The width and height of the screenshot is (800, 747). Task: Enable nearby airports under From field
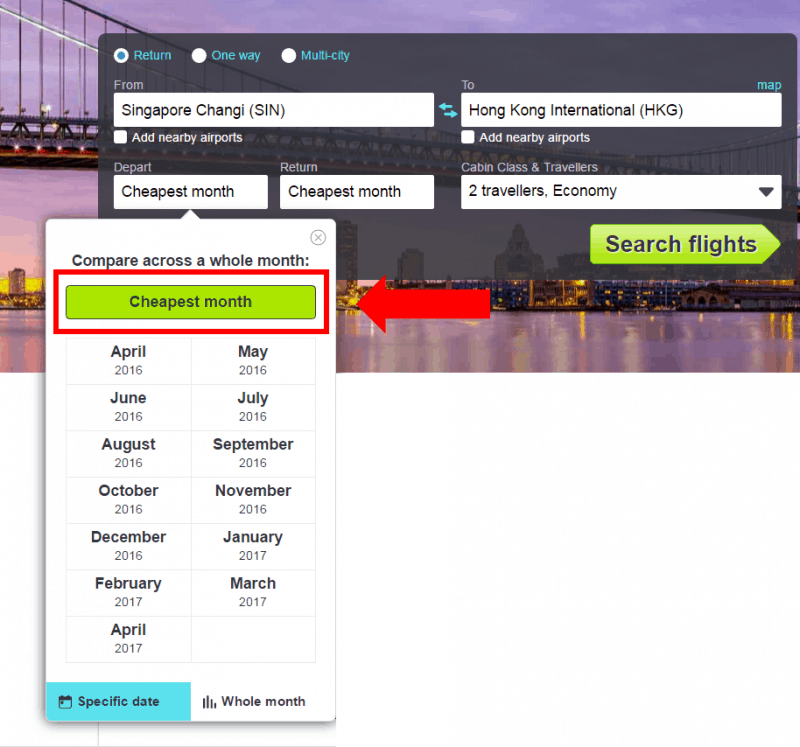[121, 137]
